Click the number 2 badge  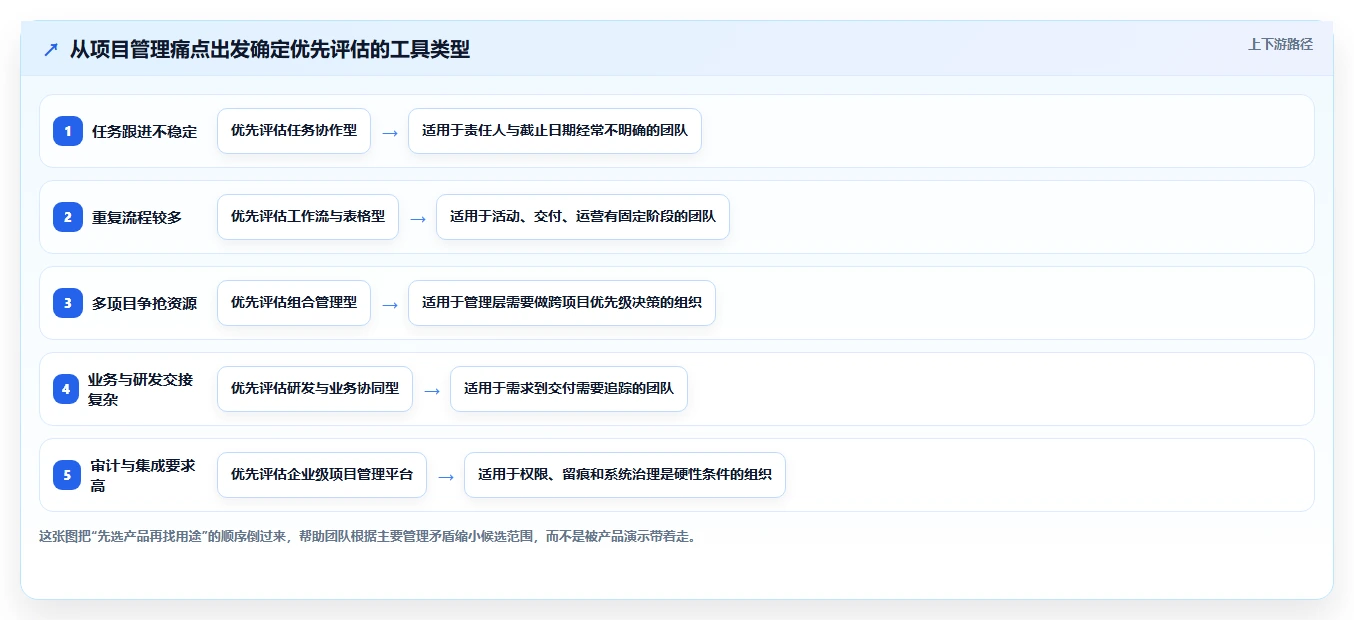point(68,217)
